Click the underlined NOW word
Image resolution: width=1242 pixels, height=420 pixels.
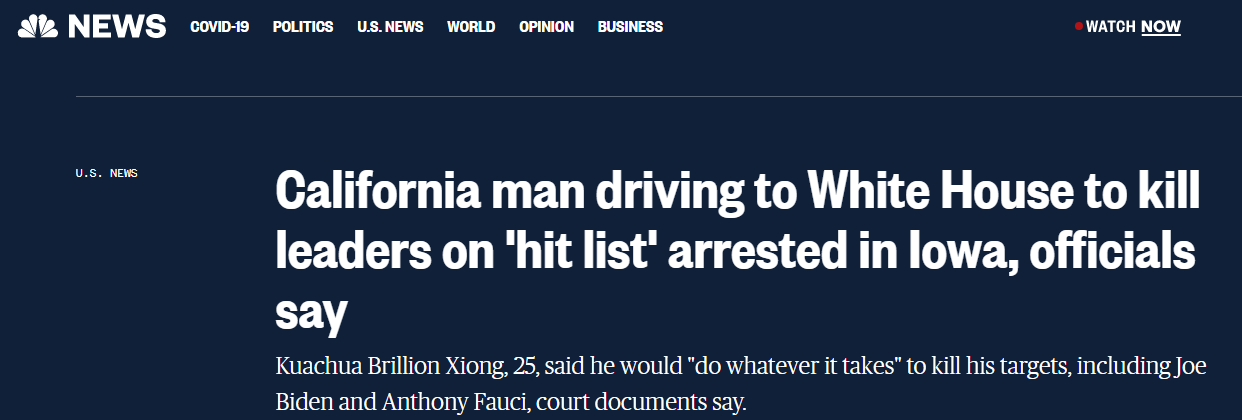1161,27
